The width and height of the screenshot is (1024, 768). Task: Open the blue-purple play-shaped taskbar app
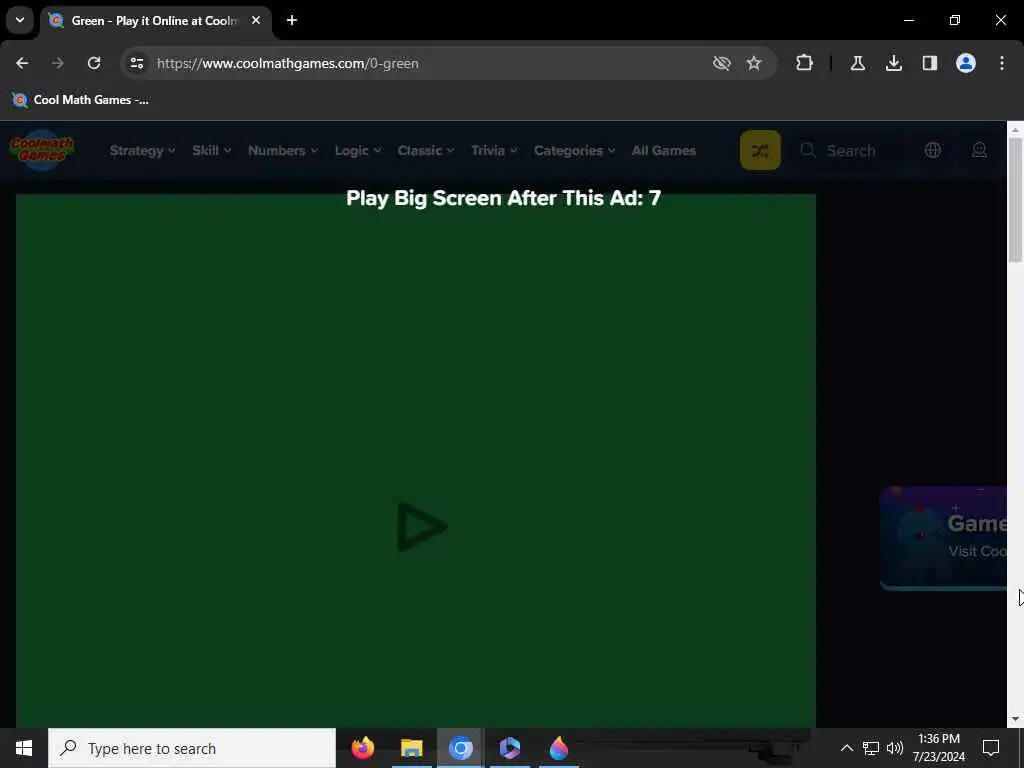click(x=509, y=748)
